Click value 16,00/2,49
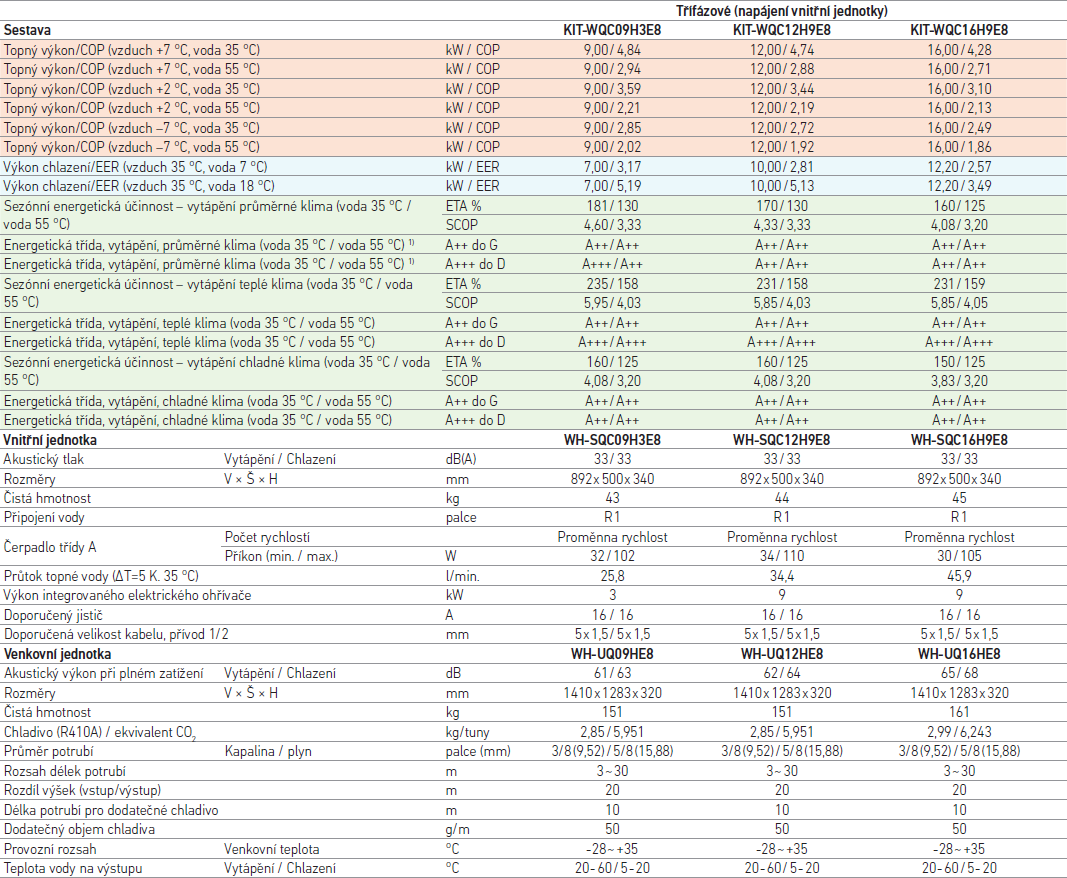The height and width of the screenshot is (878, 1067). pyautogui.click(x=959, y=128)
